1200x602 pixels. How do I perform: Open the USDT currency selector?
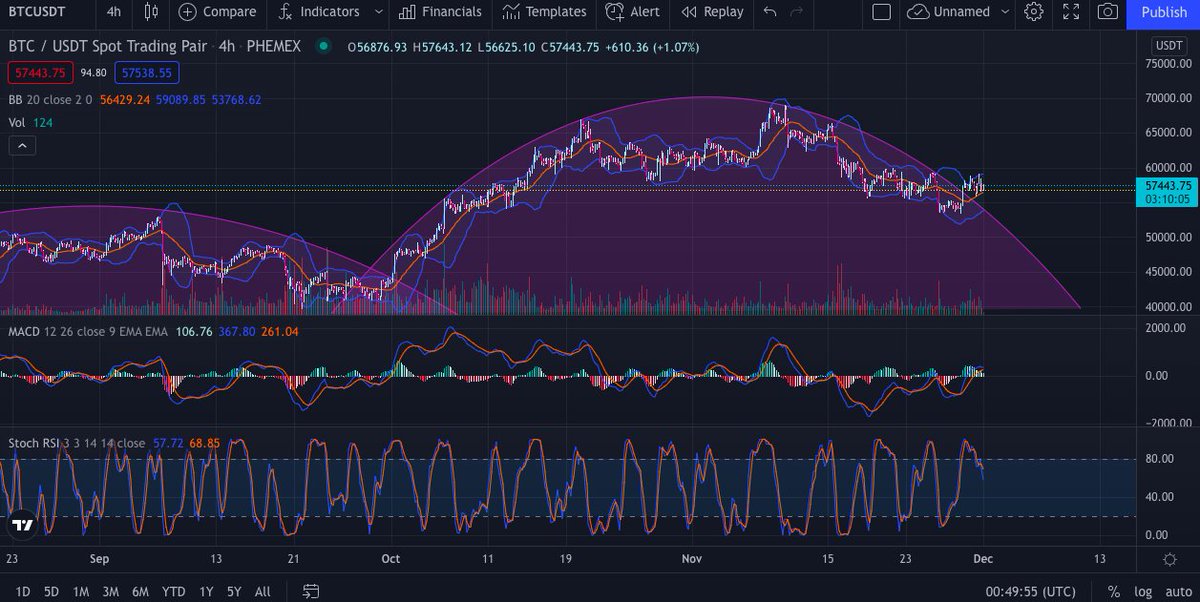pos(1168,46)
